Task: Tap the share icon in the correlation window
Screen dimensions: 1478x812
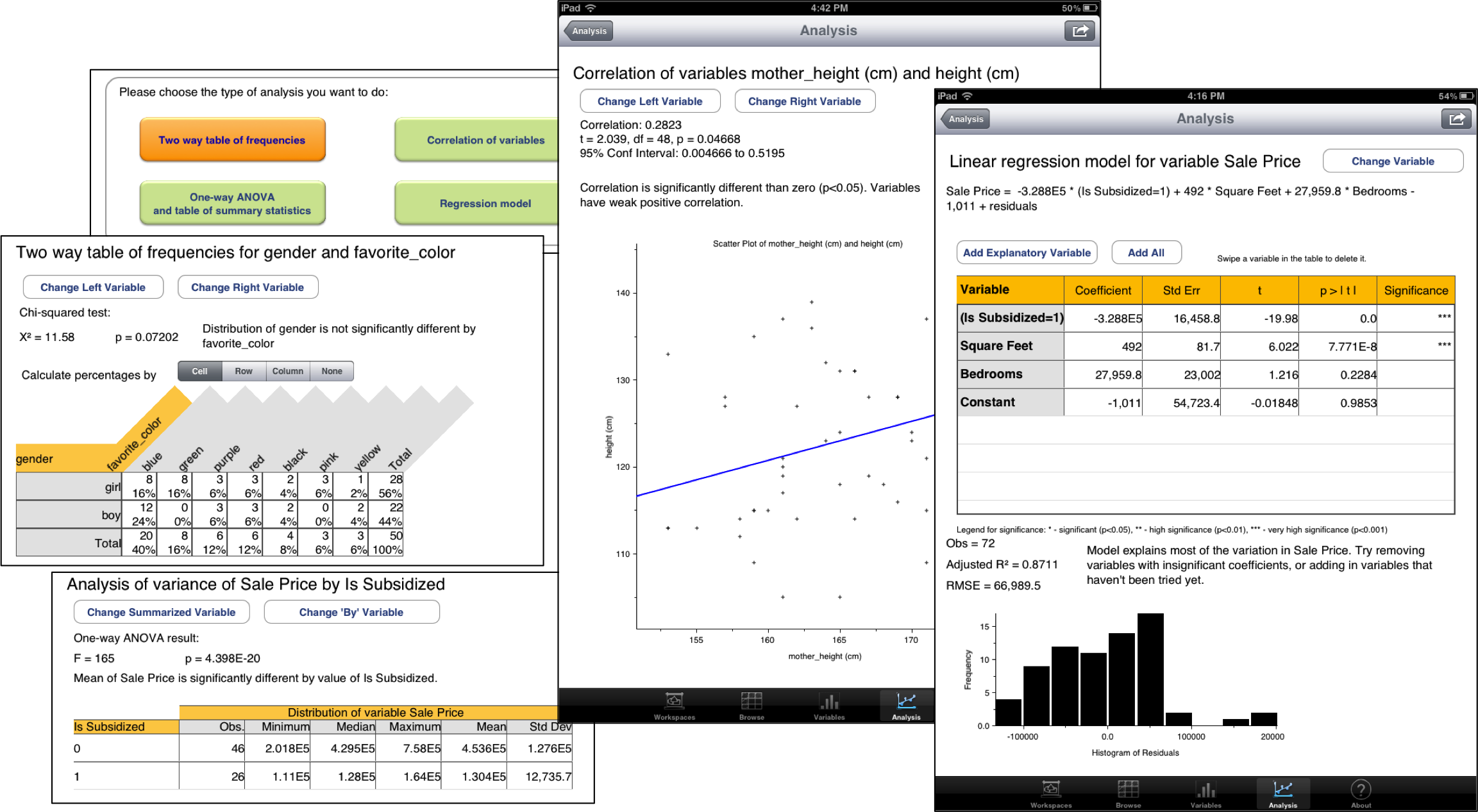Action: [1080, 31]
